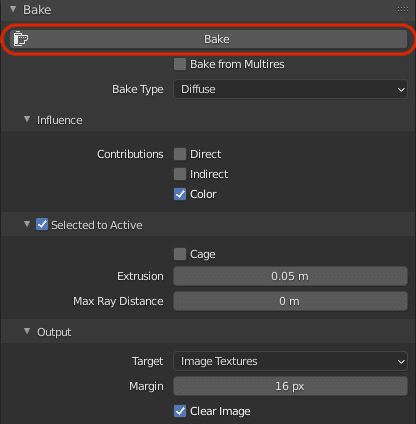Open the Target Image Textures dropdown

point(290,361)
